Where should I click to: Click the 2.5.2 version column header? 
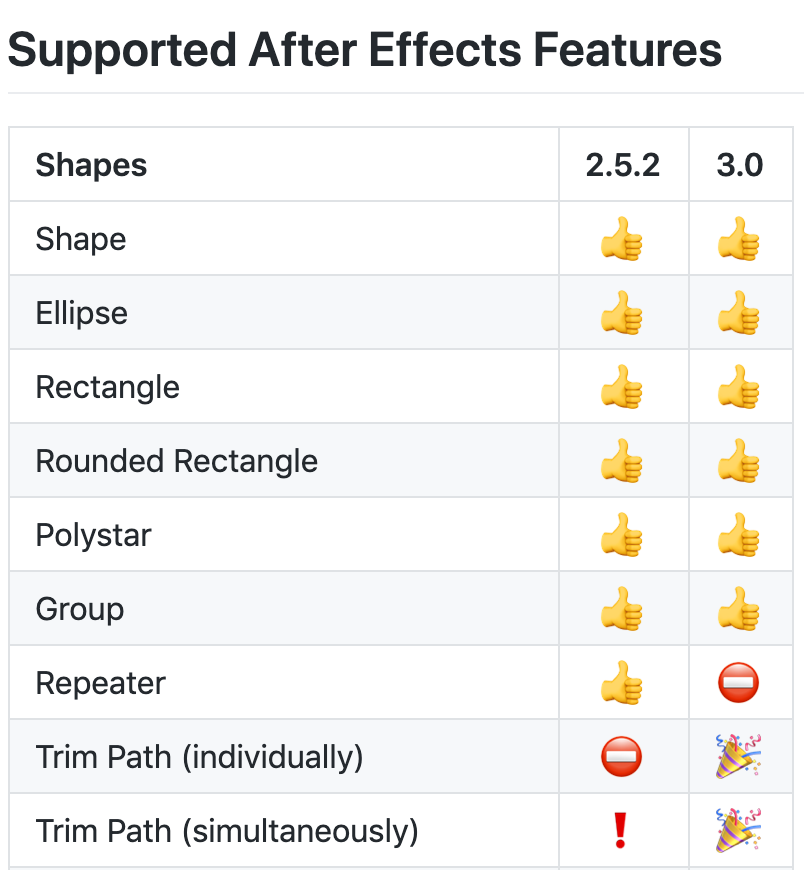click(623, 165)
